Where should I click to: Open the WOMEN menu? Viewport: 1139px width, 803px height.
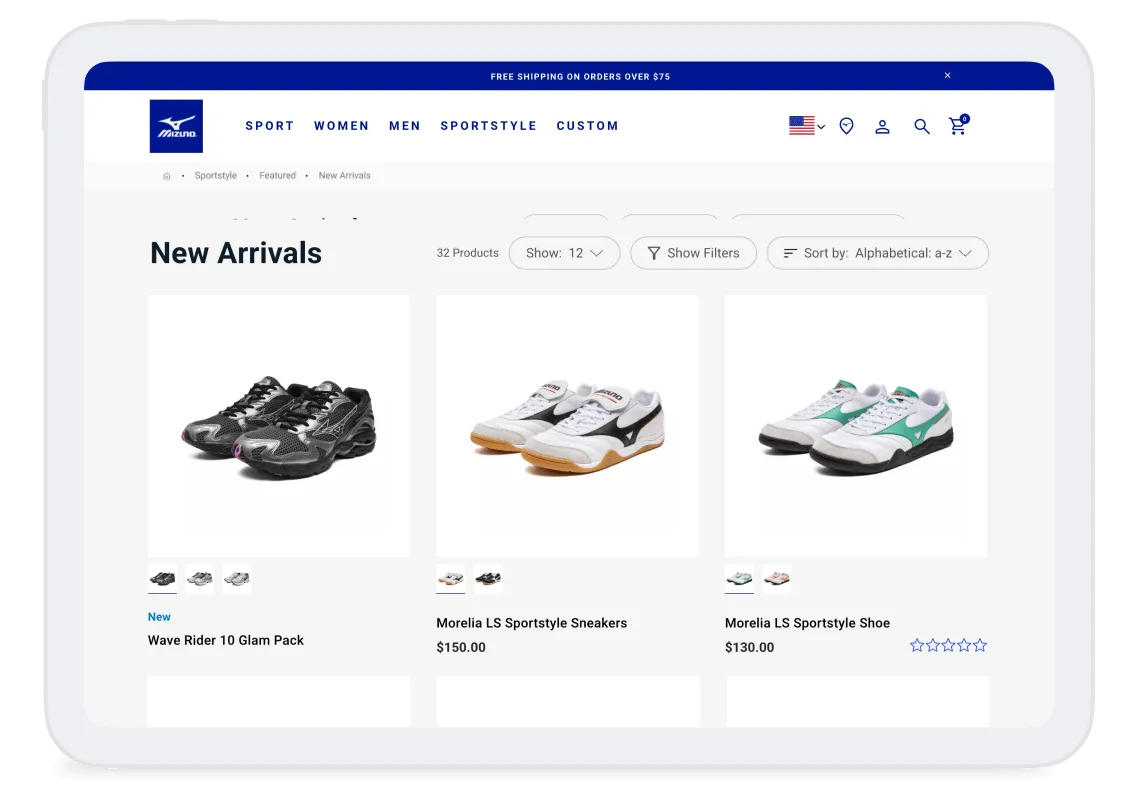[x=341, y=126]
